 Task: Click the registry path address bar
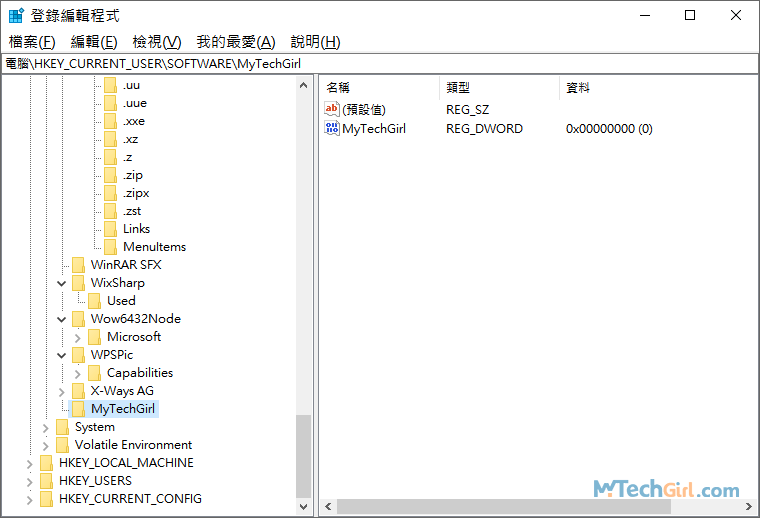[x=380, y=64]
